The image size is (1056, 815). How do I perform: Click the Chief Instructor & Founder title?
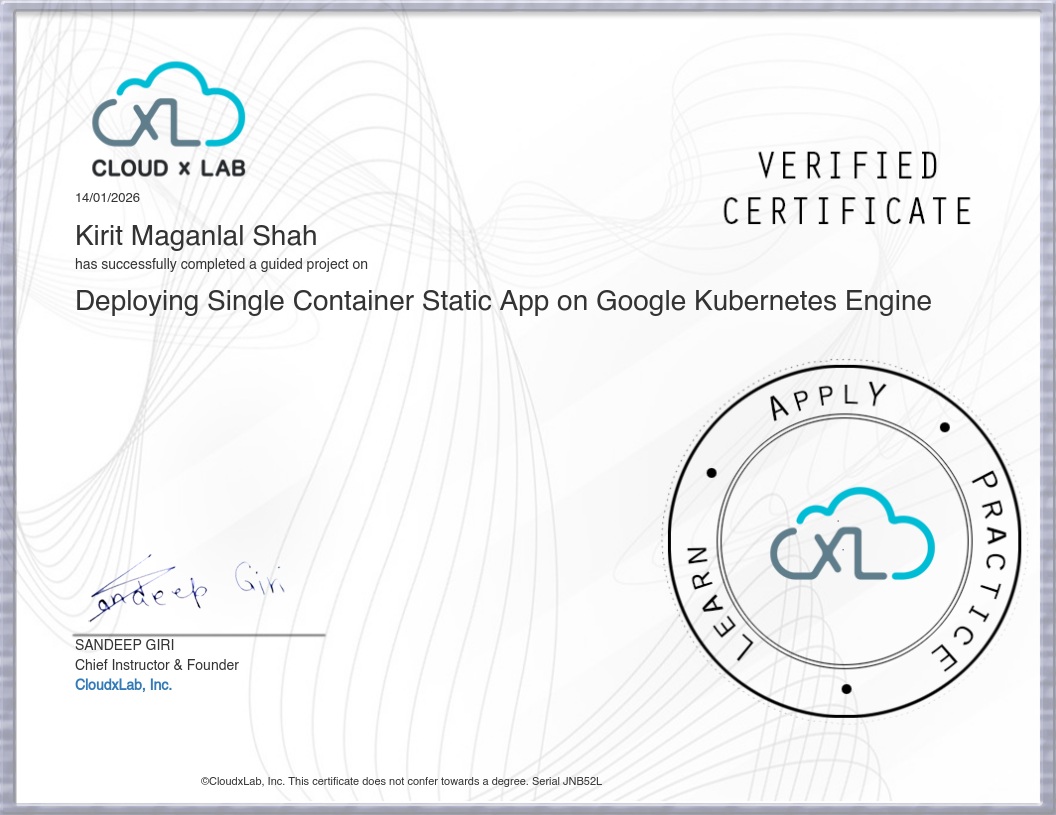tap(157, 665)
